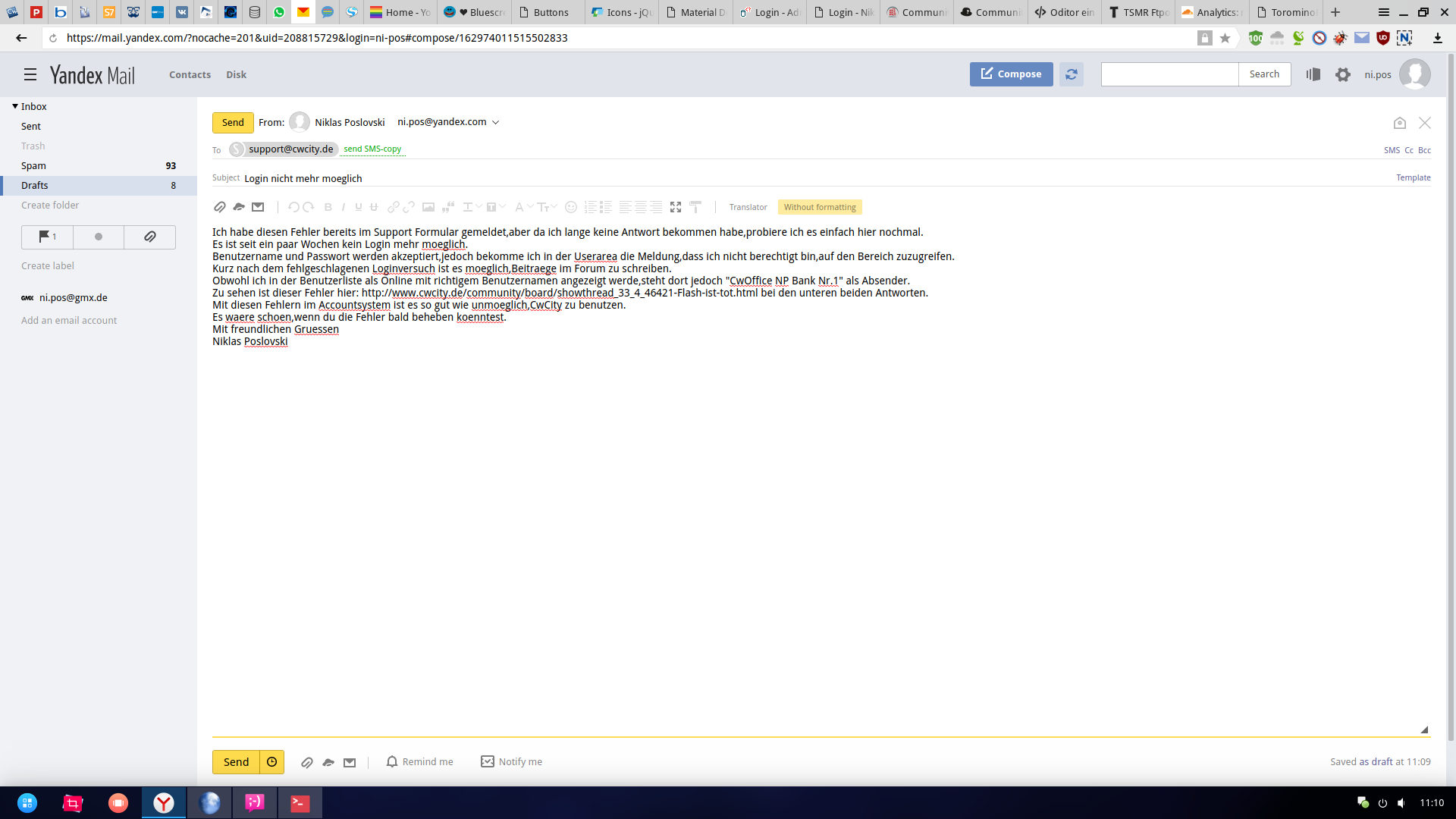This screenshot has width=1456, height=819.
Task: Open the Contacts menu item
Action: pyautogui.click(x=190, y=74)
